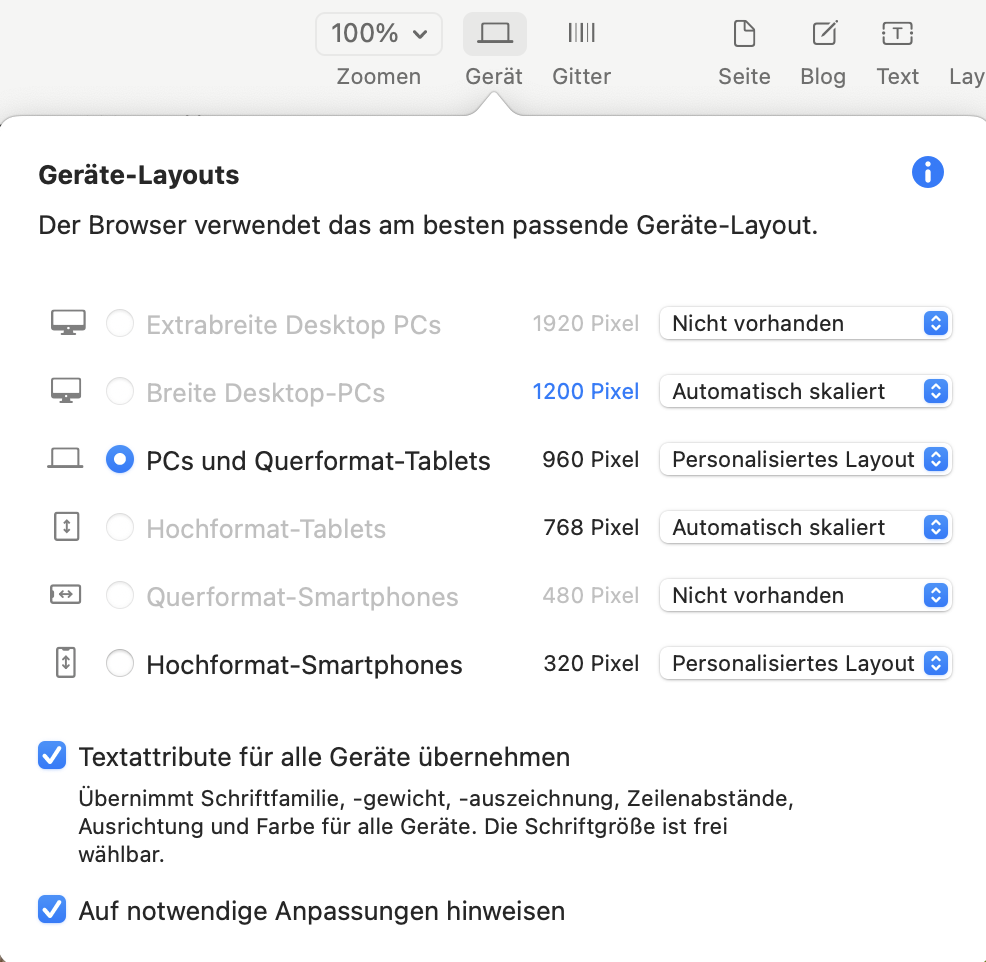Open the blue info icon

(x=928, y=173)
